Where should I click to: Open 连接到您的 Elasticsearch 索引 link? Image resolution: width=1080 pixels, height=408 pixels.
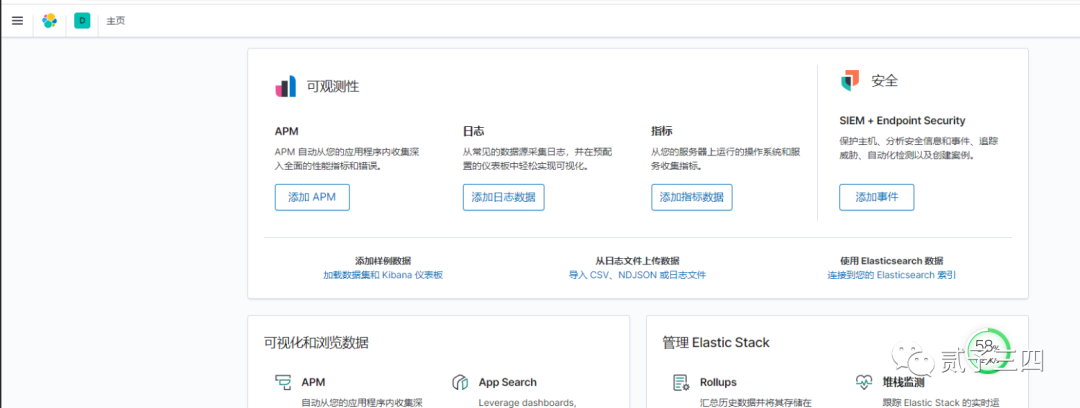click(x=891, y=275)
